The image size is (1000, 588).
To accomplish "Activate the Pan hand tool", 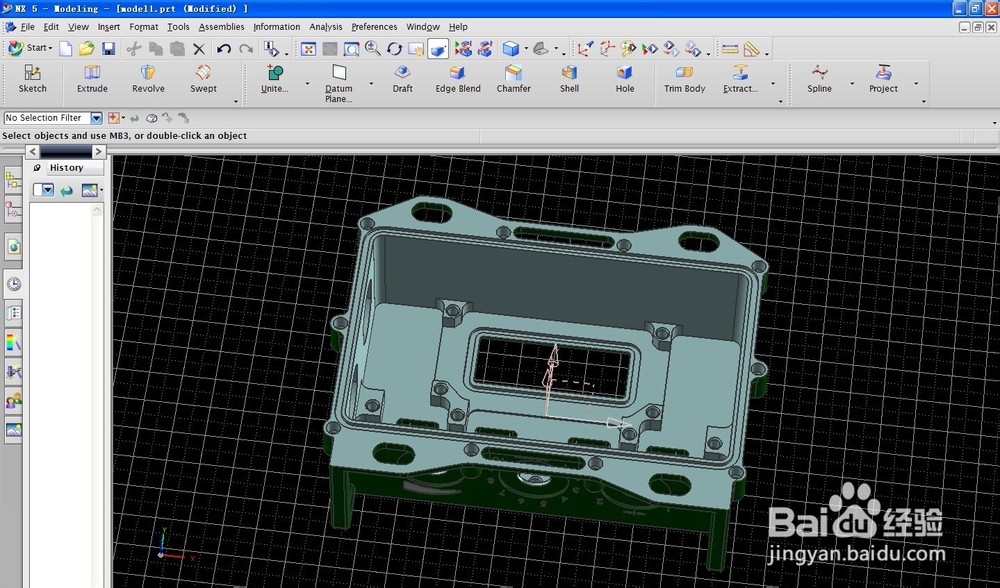I will tap(416, 49).
